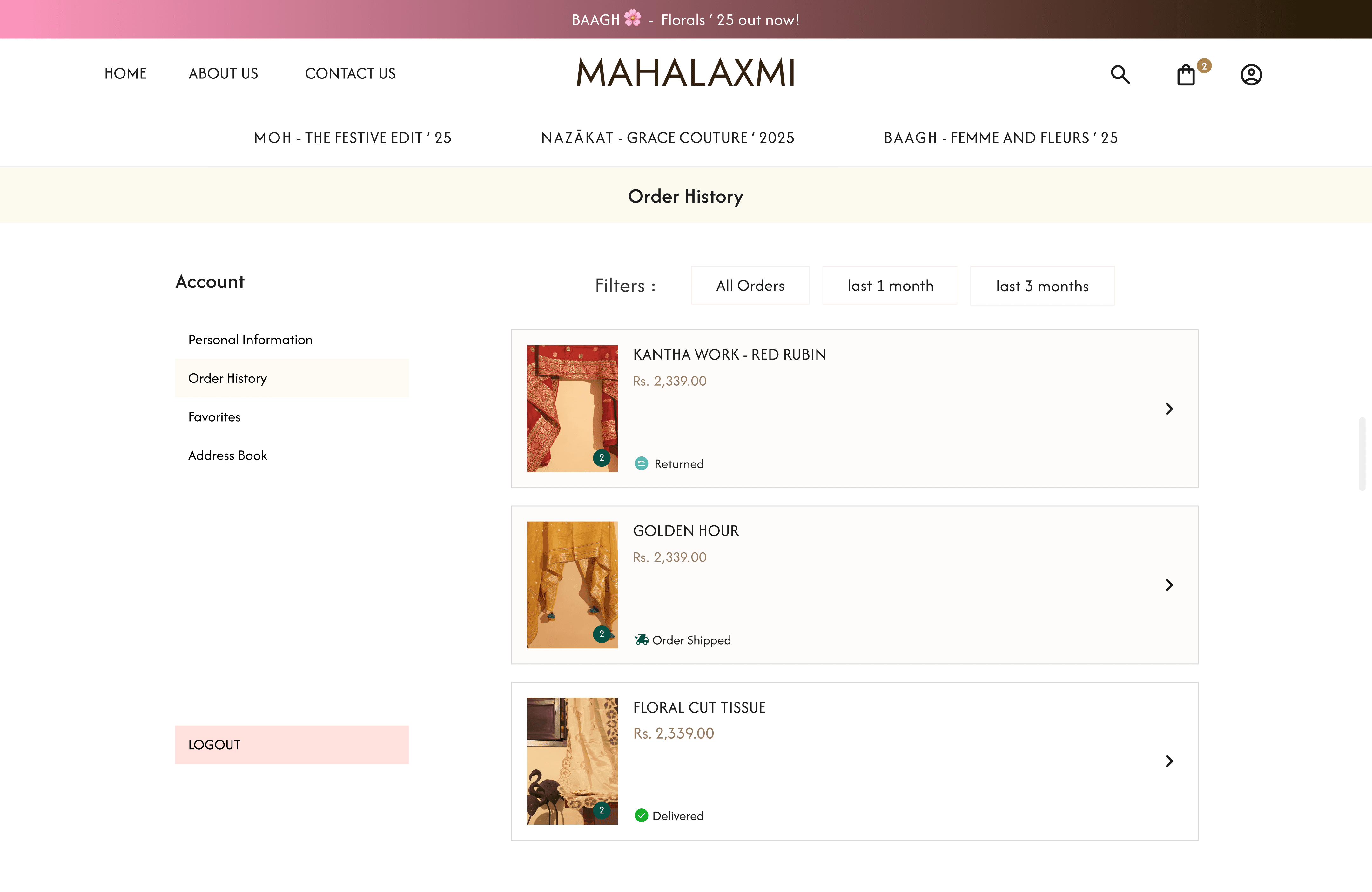Open Personal Information in Account sidebar
The height and width of the screenshot is (892, 1372).
(250, 340)
